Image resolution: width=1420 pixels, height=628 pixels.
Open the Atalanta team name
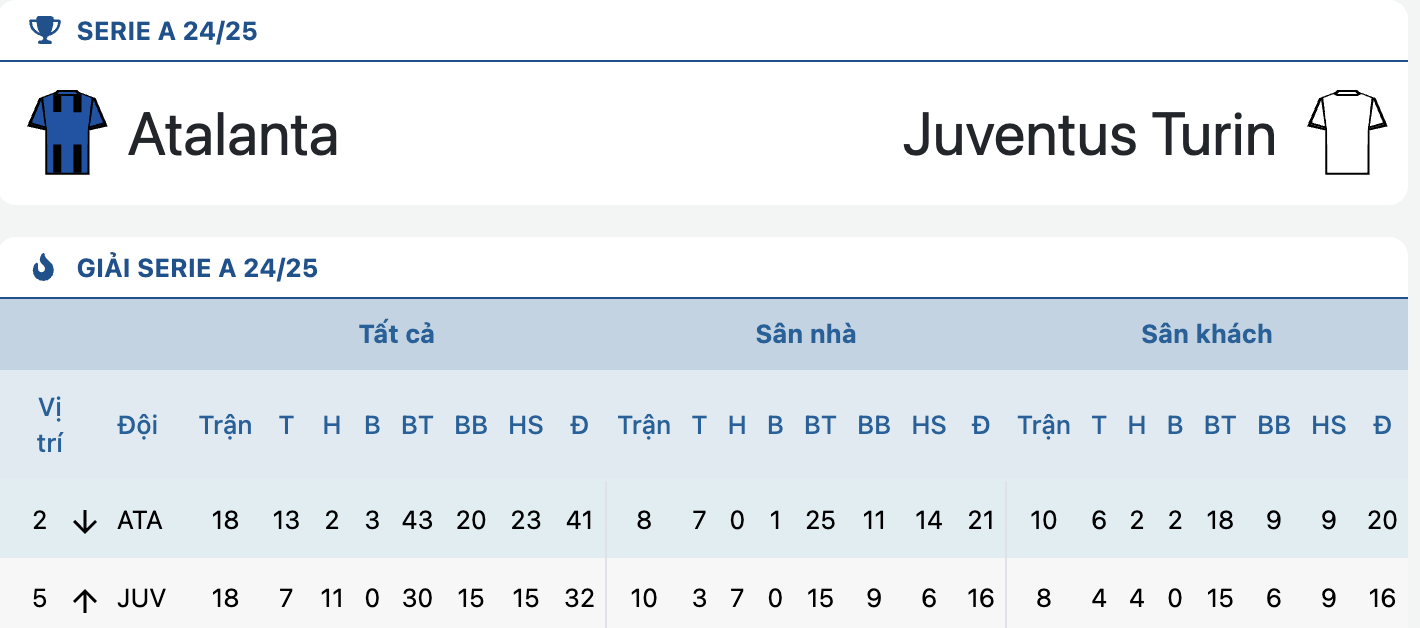click(233, 134)
